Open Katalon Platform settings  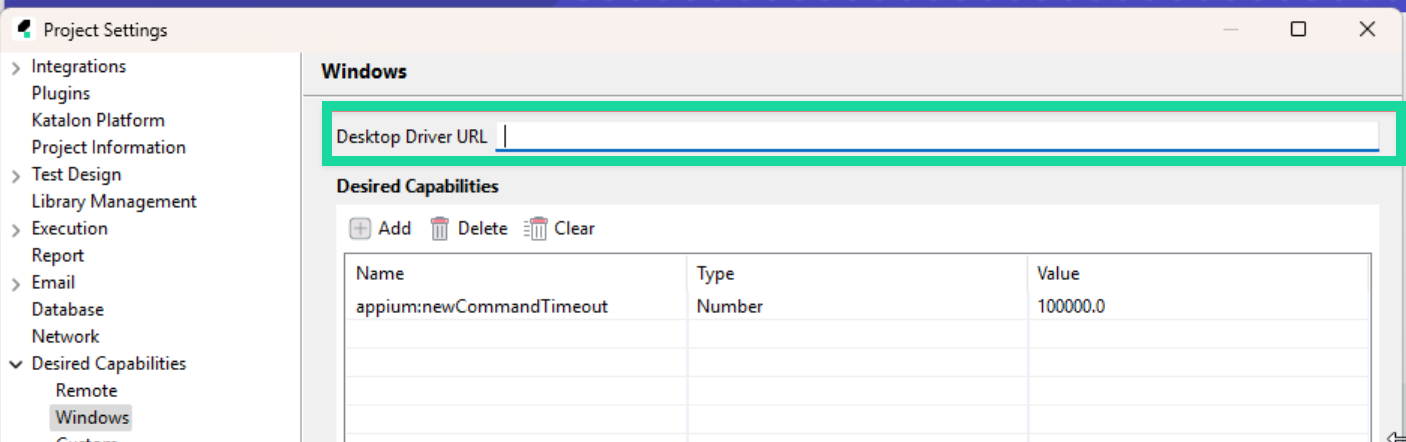[98, 120]
